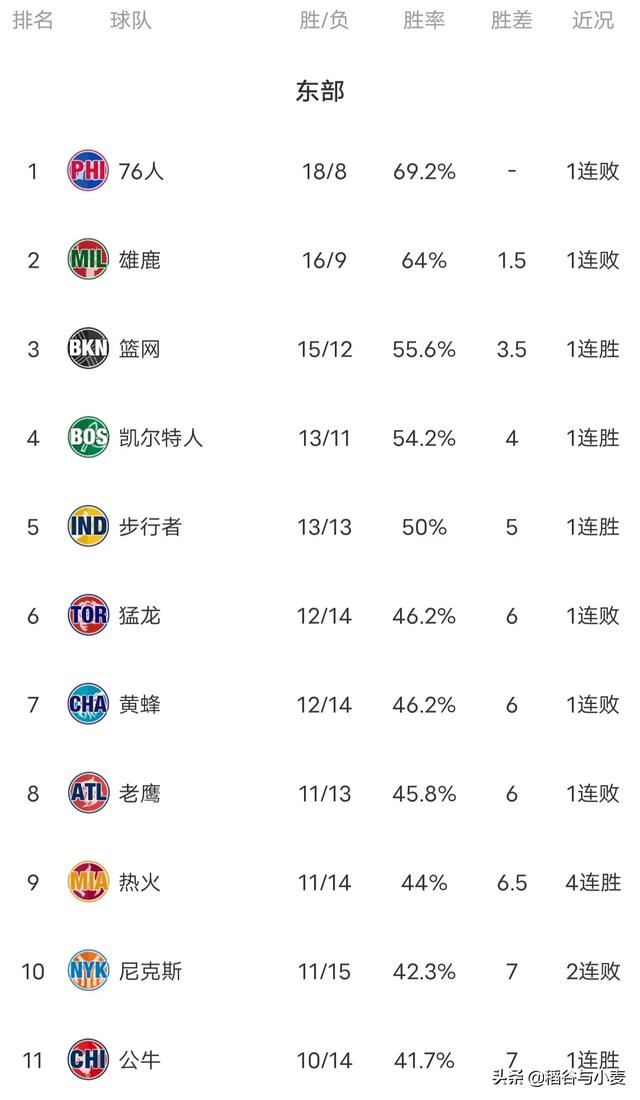The image size is (640, 1100).
Task: Click the Celtics BOS team logo
Action: point(88,438)
